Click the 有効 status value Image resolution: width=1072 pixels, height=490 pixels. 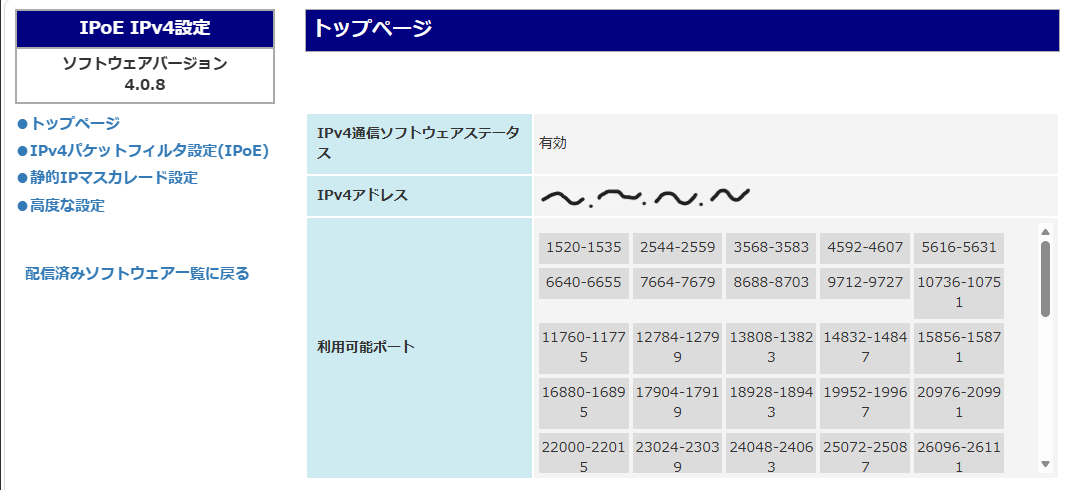(552, 144)
